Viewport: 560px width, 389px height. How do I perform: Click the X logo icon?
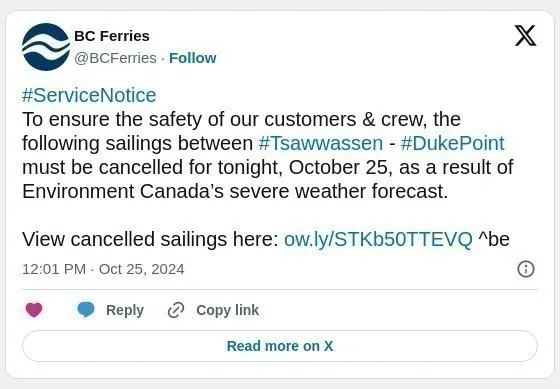[x=525, y=35]
